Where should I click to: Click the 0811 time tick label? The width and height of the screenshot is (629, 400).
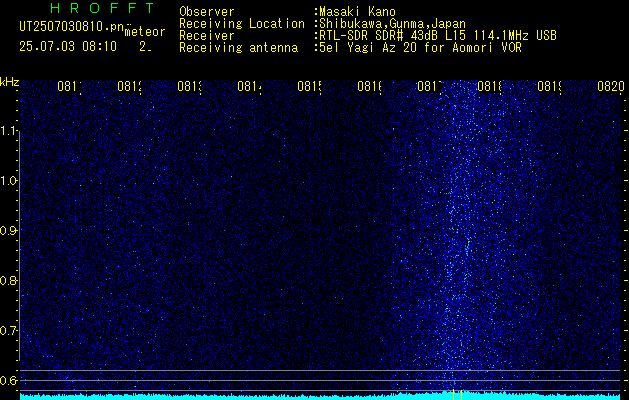[x=69, y=86]
